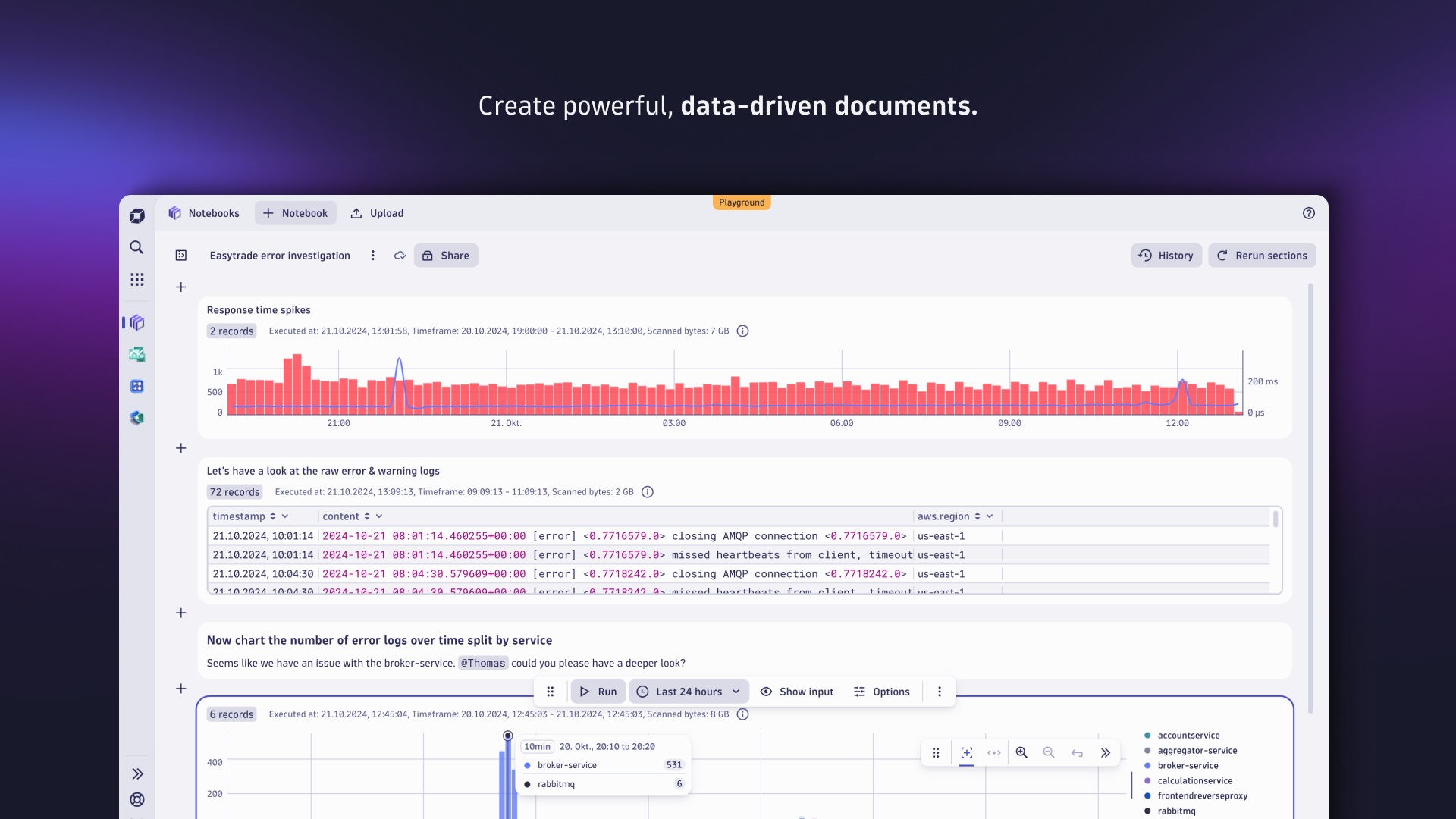Show query info for the 6 records section
This screenshot has height=819, width=1456.
point(743,714)
